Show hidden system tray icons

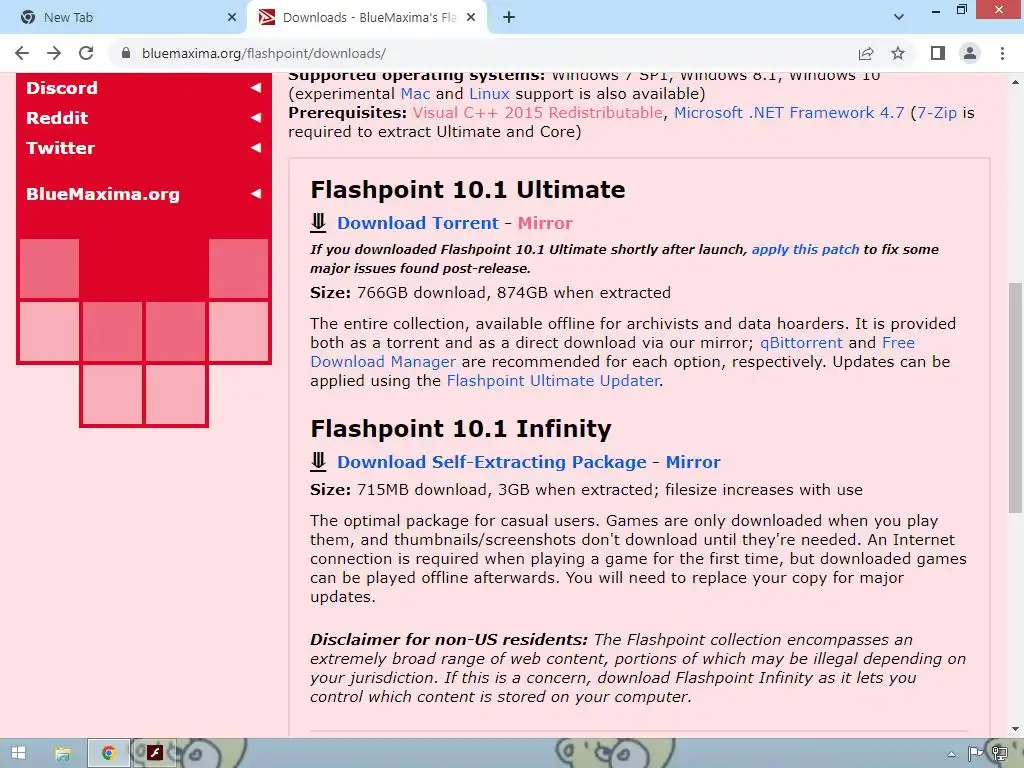pos(951,754)
